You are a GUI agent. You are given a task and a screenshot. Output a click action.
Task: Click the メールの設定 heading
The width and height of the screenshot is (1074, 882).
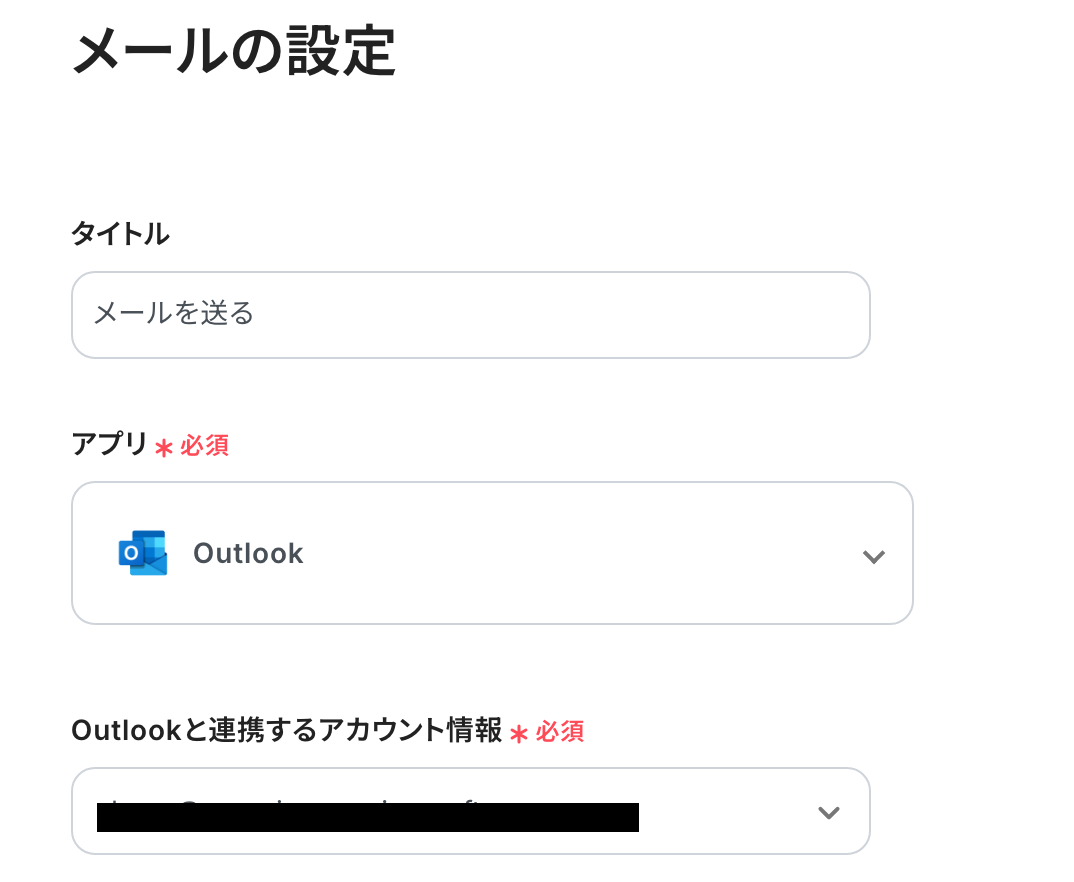click(234, 50)
